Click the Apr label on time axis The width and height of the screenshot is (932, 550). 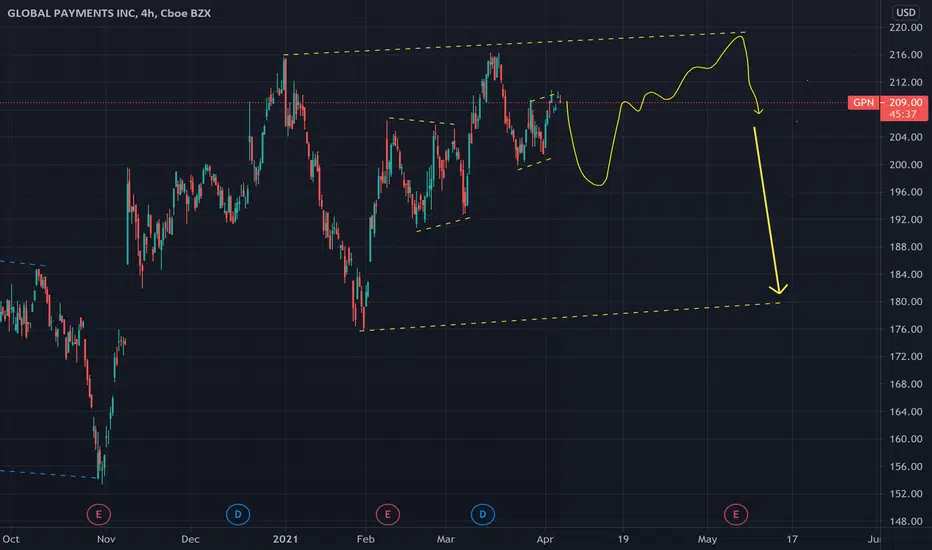[545, 539]
